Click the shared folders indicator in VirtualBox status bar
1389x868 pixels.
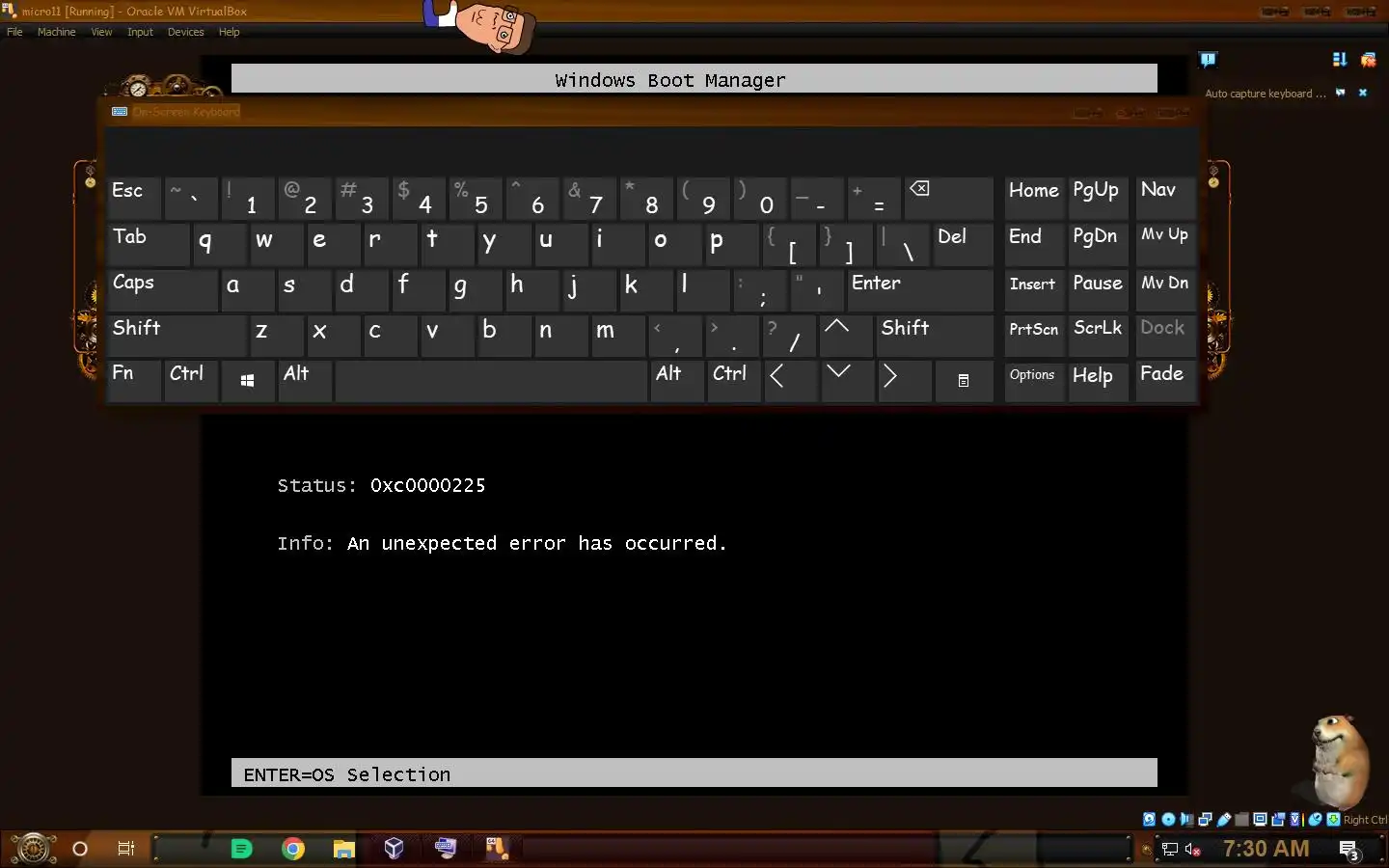(1242, 820)
